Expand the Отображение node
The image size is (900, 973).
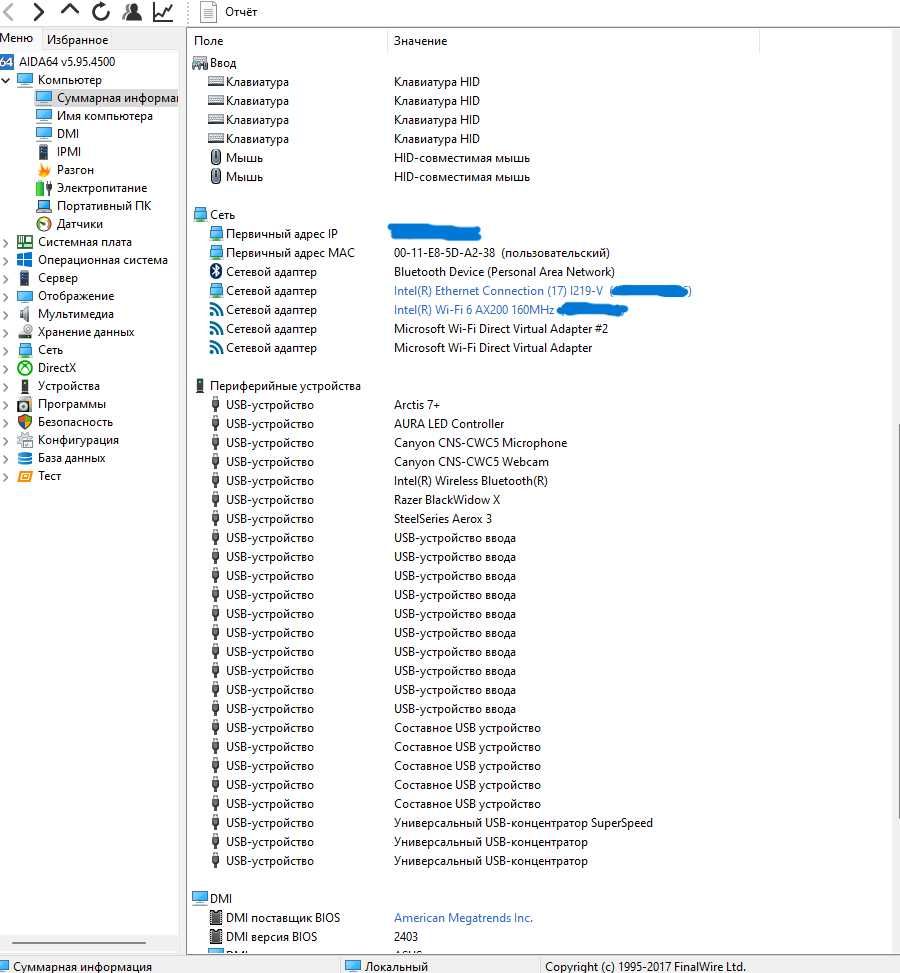(x=6, y=297)
